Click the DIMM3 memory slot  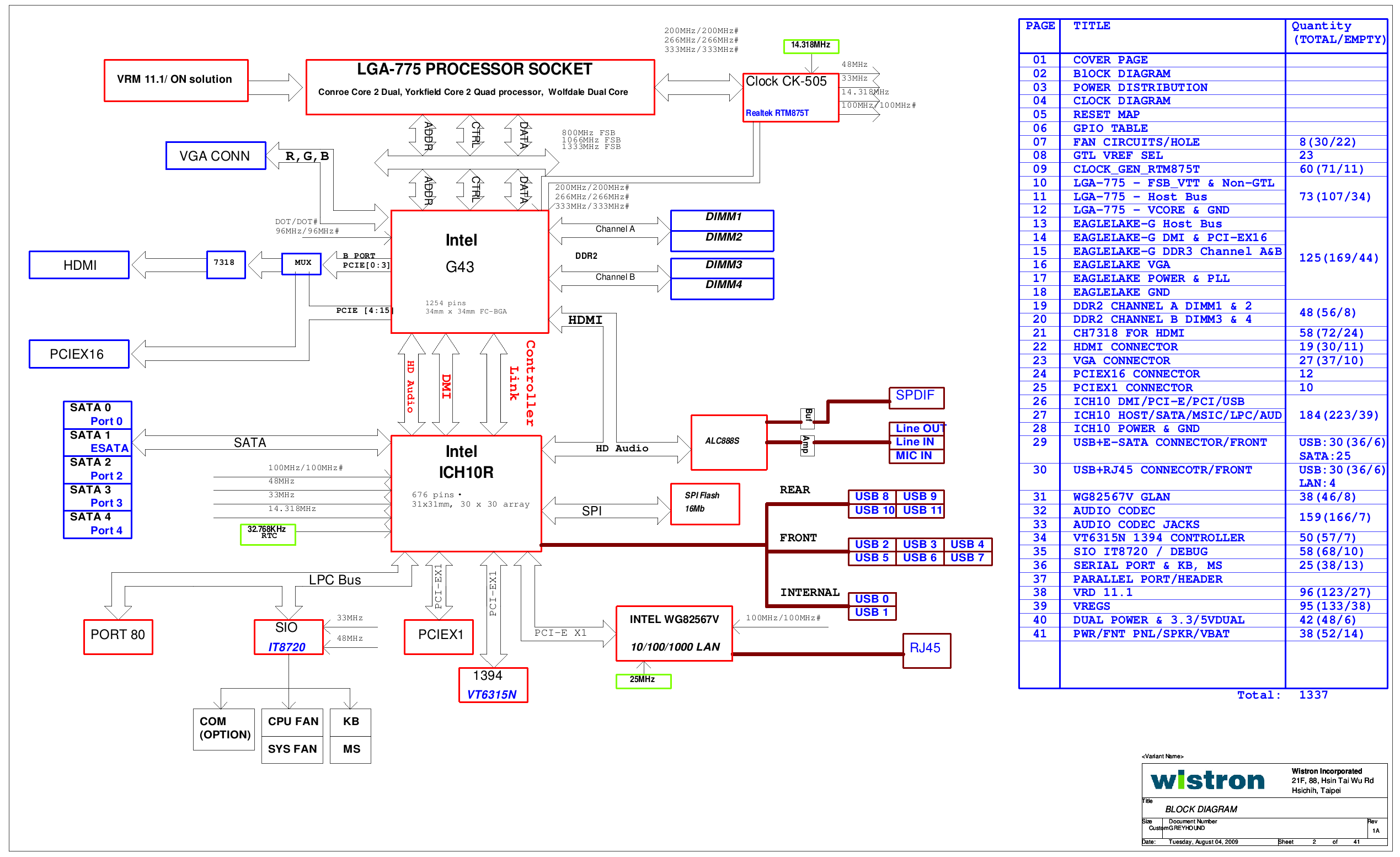[x=722, y=268]
